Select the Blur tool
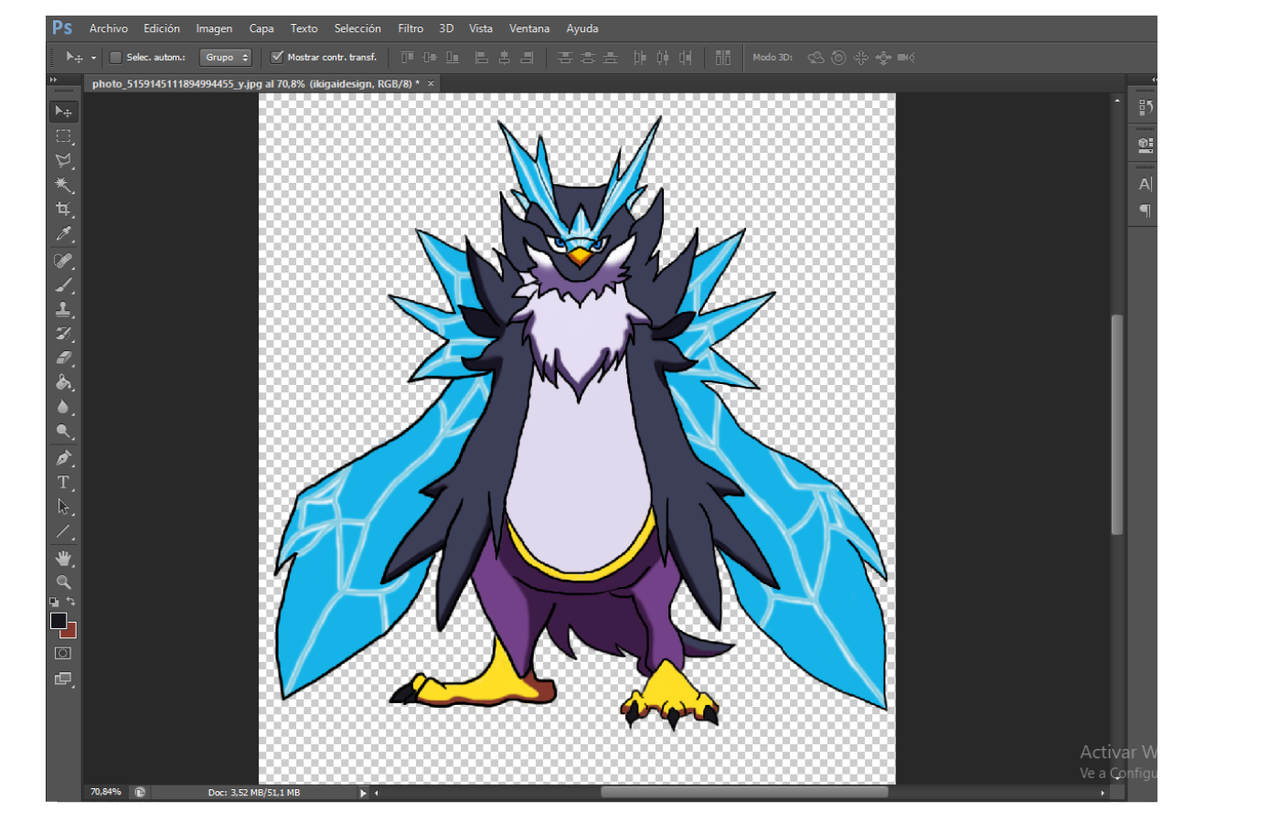Screen dimensions: 1280x823 (63, 407)
